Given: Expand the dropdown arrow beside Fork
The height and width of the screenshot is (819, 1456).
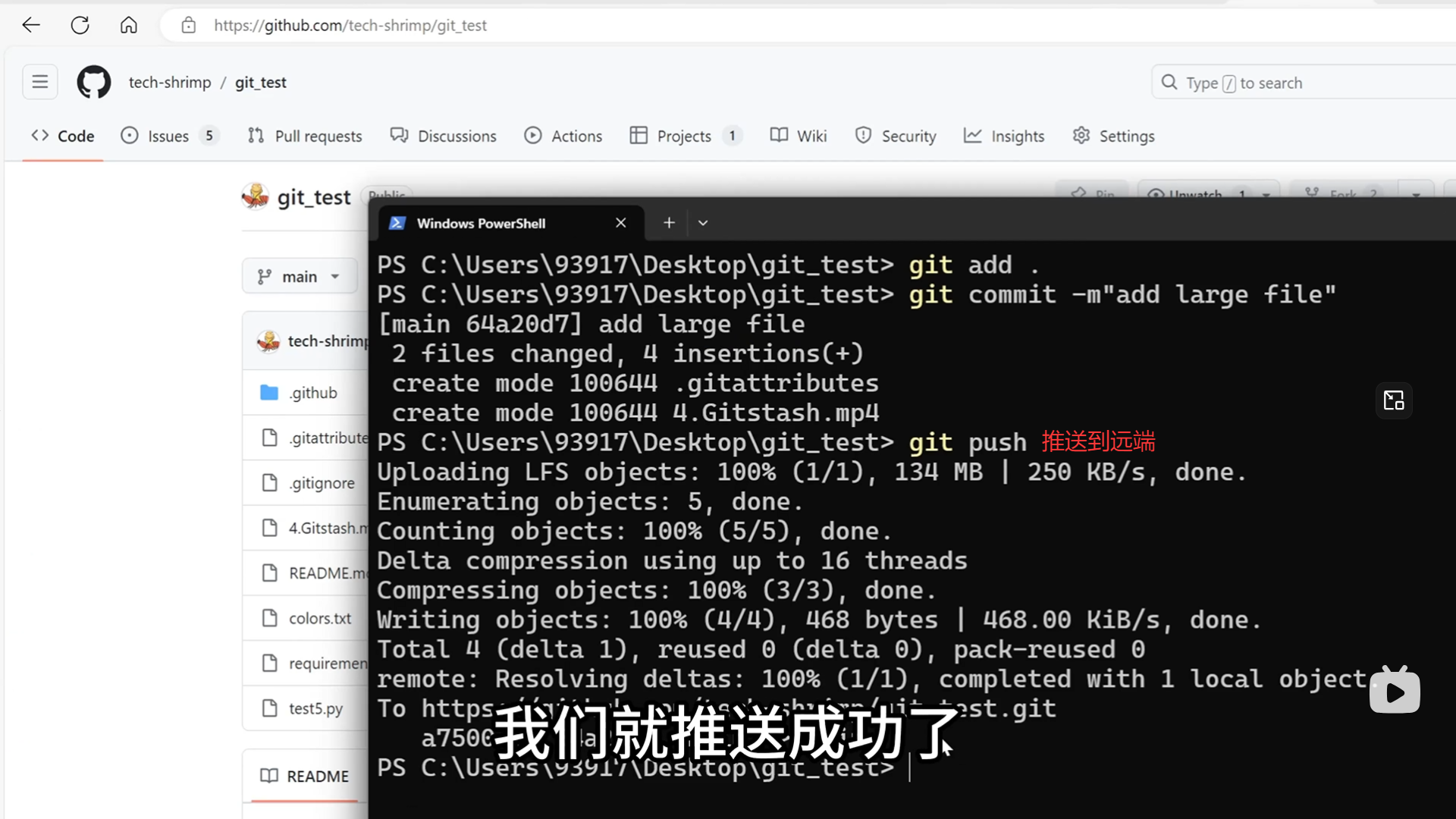Looking at the screenshot, I should (x=1416, y=195).
